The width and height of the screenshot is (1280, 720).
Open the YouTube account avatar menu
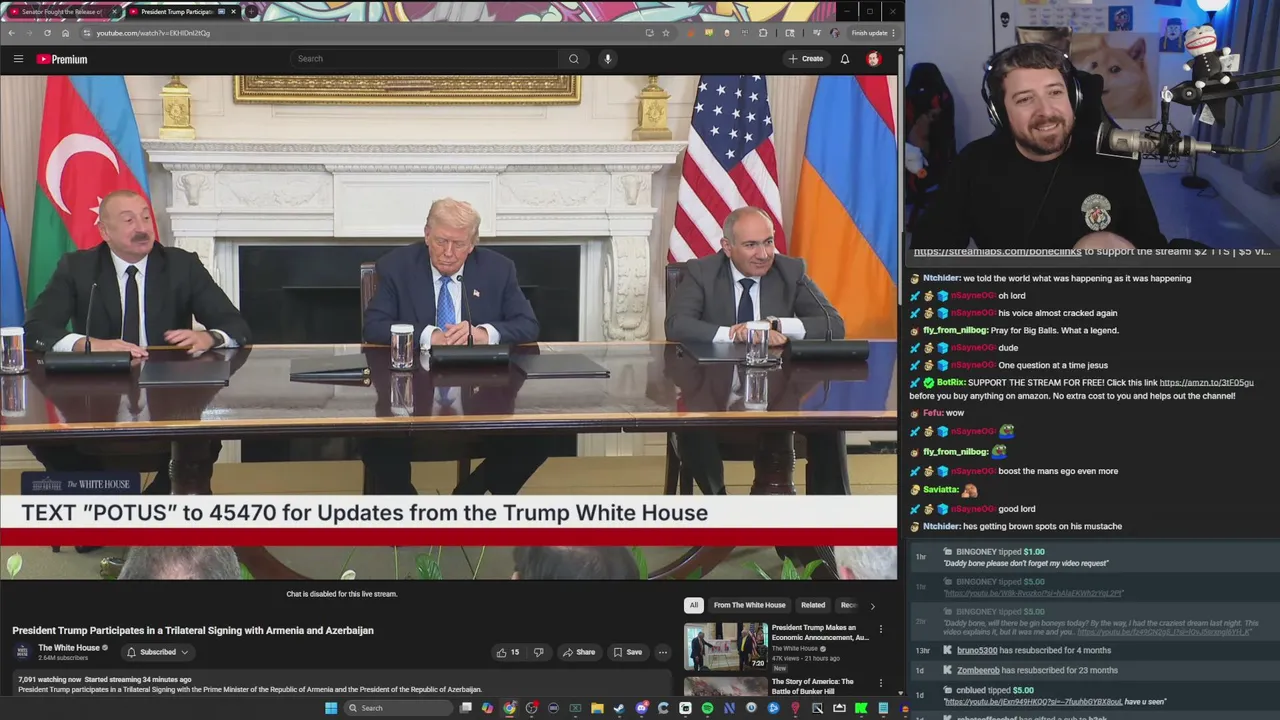click(x=873, y=59)
